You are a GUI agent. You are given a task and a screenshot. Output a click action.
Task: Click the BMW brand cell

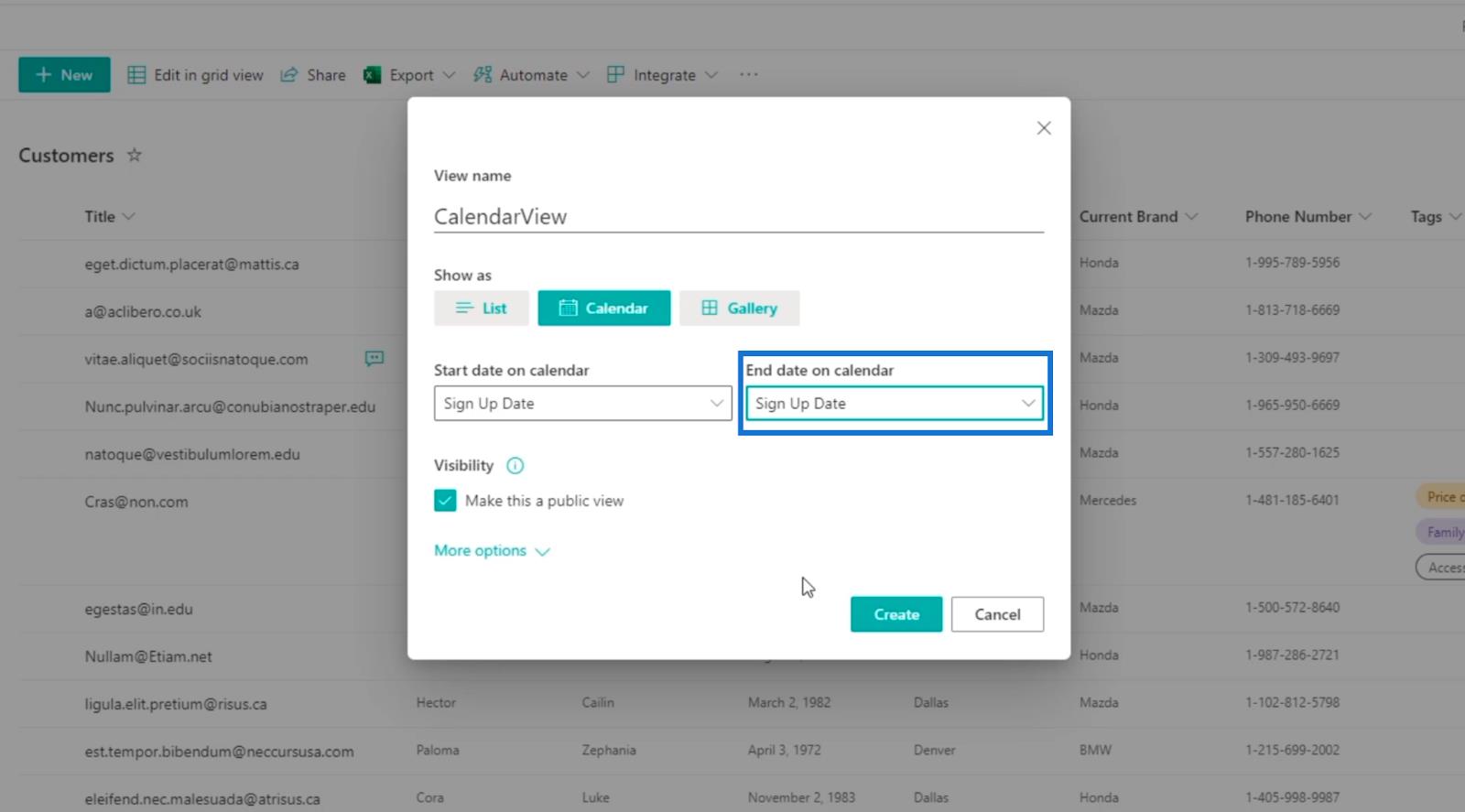point(1095,750)
